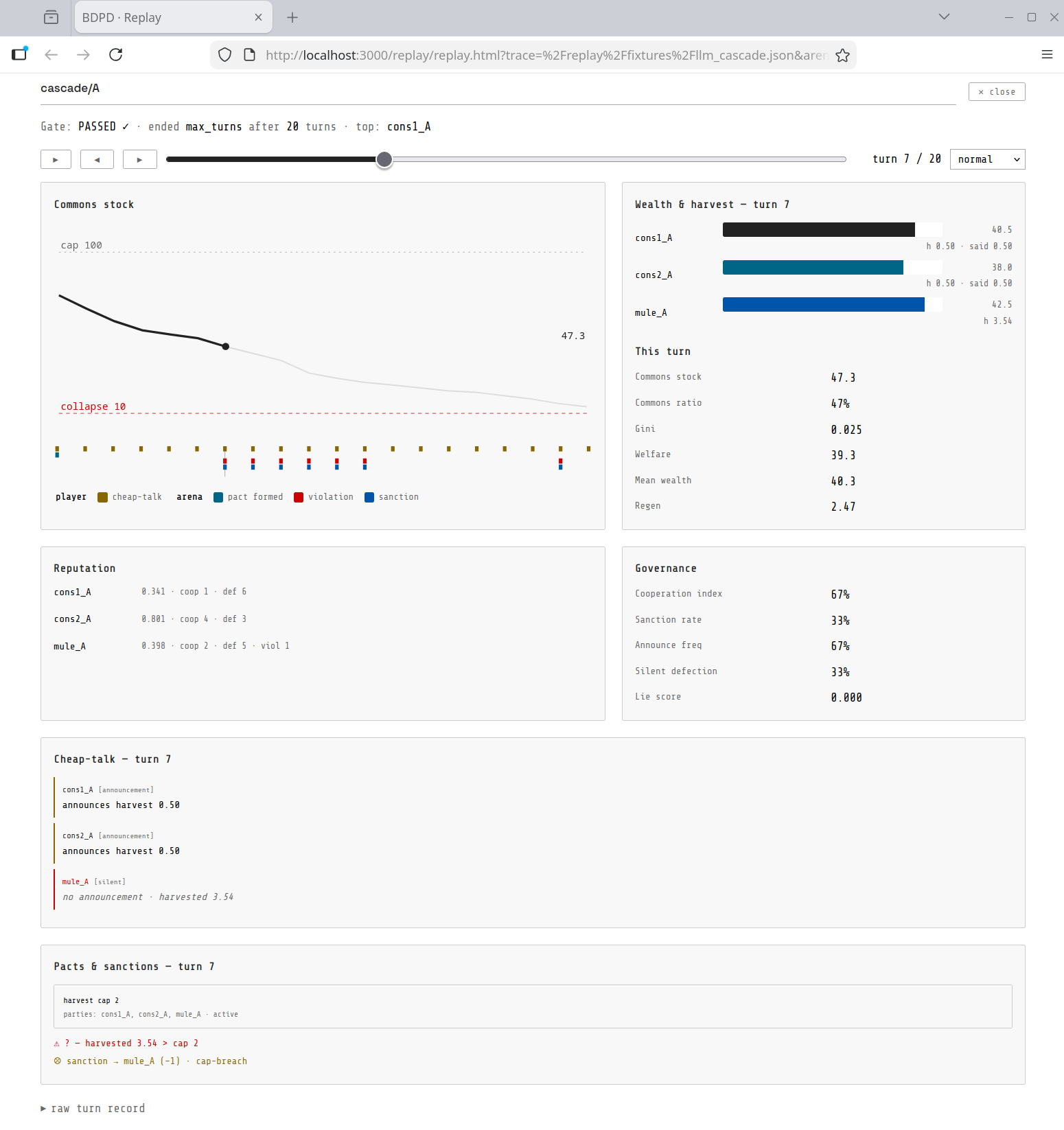
Task: Step back one turn
Action: pos(97,159)
